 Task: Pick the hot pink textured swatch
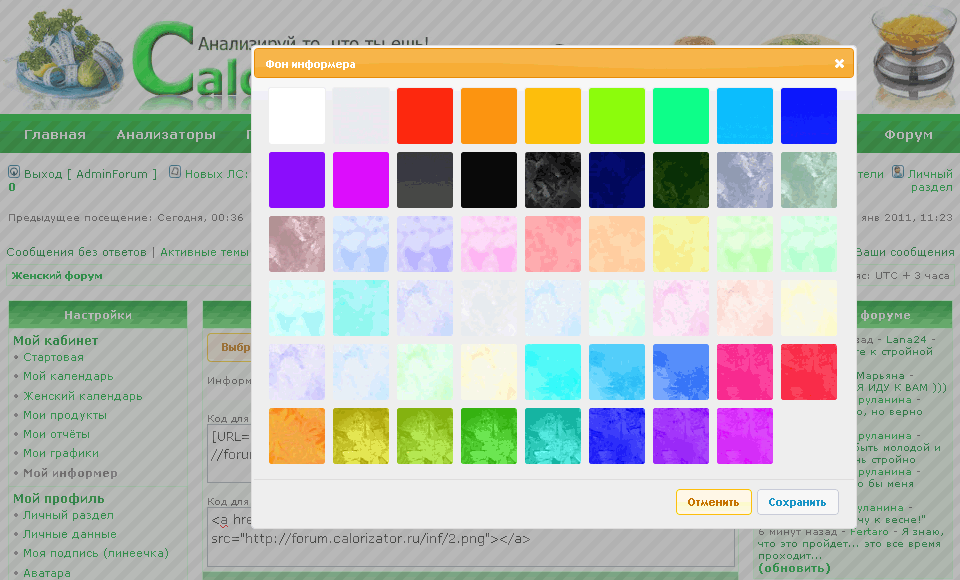(745, 372)
